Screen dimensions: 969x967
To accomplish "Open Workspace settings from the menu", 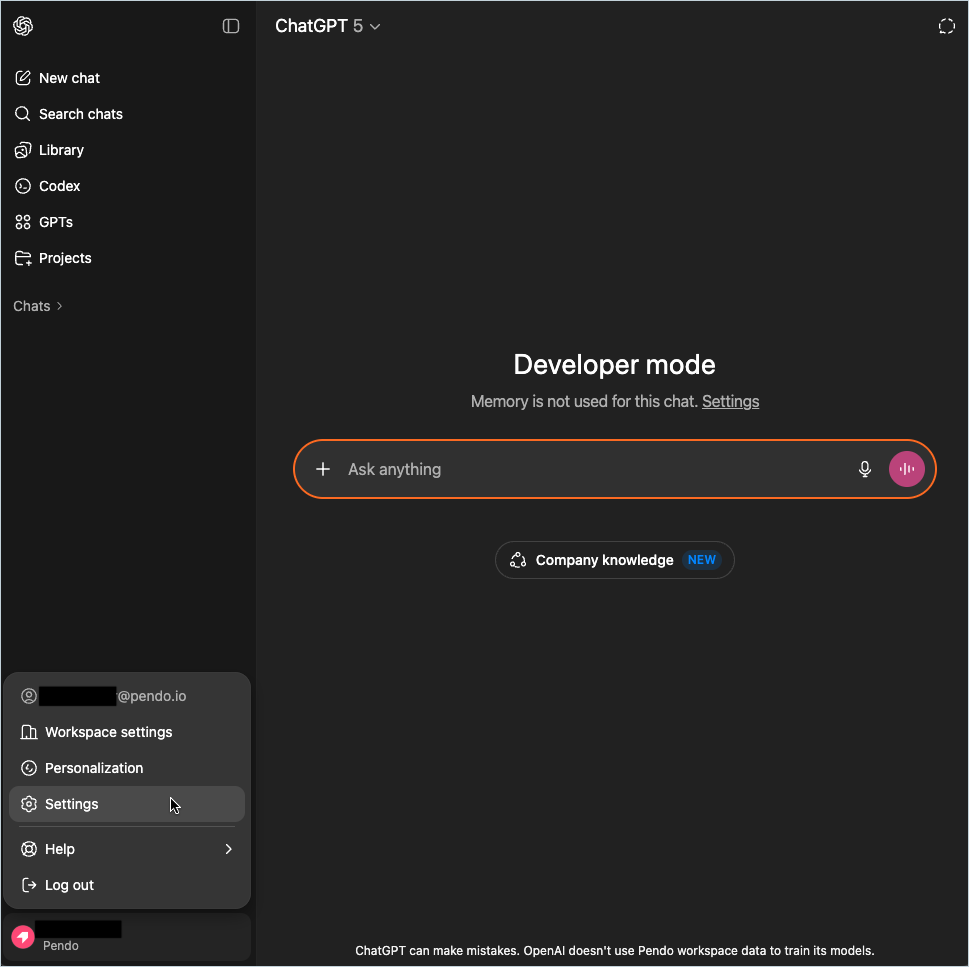I will (108, 732).
